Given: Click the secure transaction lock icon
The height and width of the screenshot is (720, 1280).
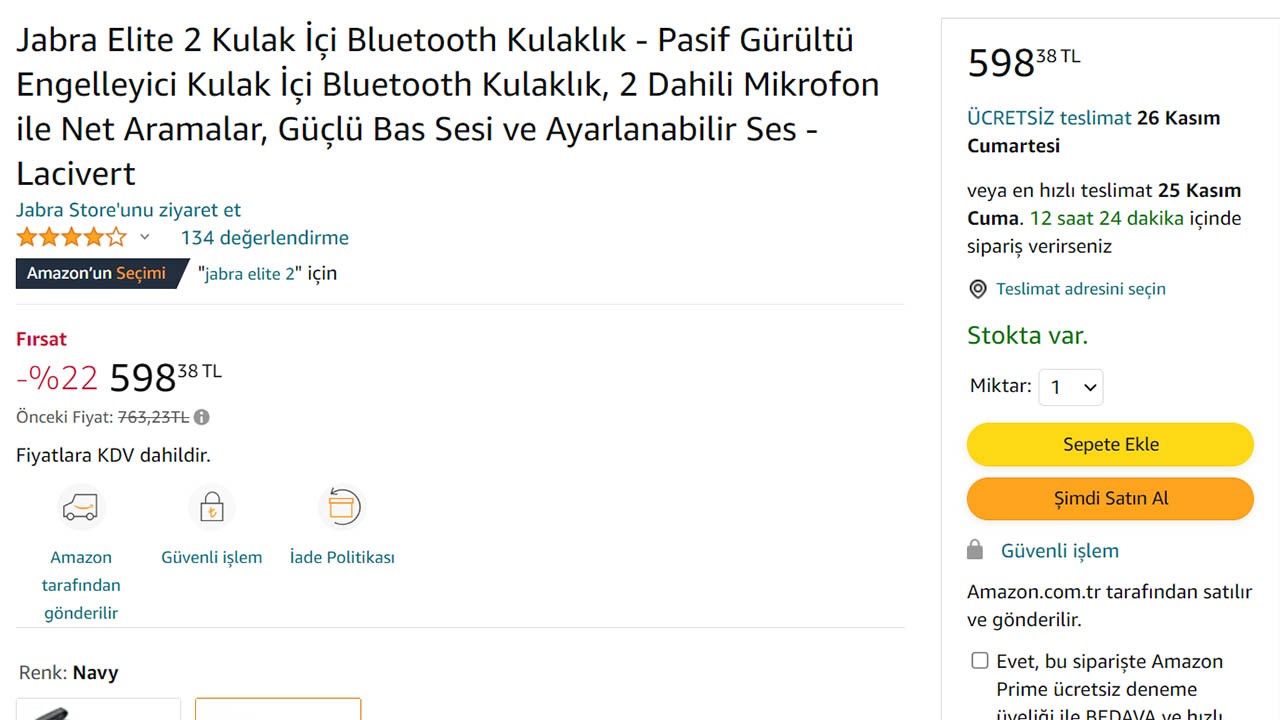Looking at the screenshot, I should click(212, 508).
